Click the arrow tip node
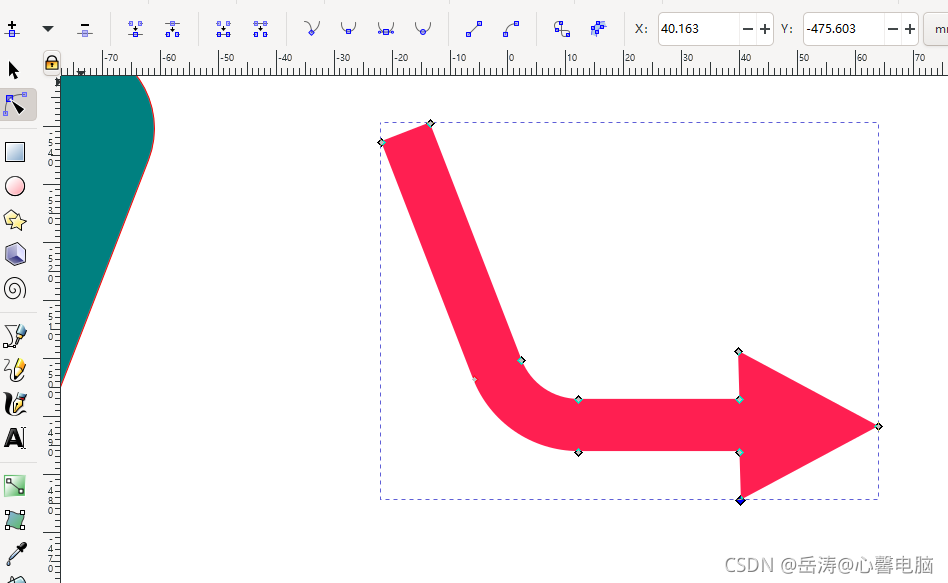This screenshot has height=583, width=948. click(x=878, y=426)
